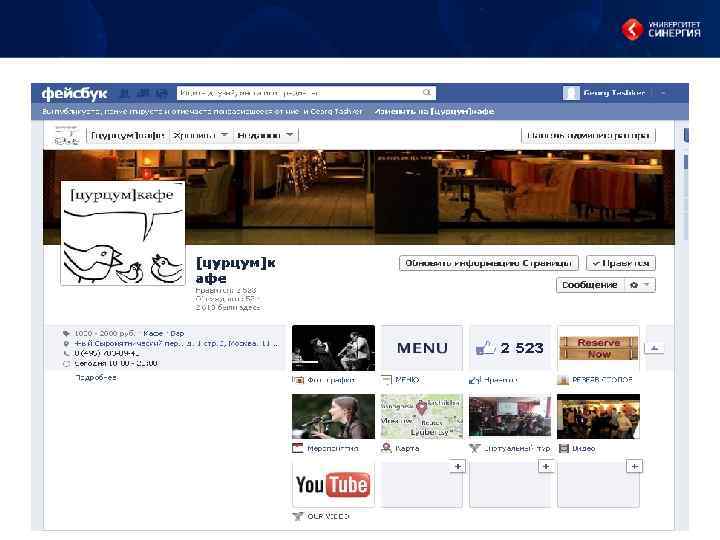Click the [цурцум]кафе page title text
The height and width of the screenshot is (540, 720).
[x=236, y=270]
